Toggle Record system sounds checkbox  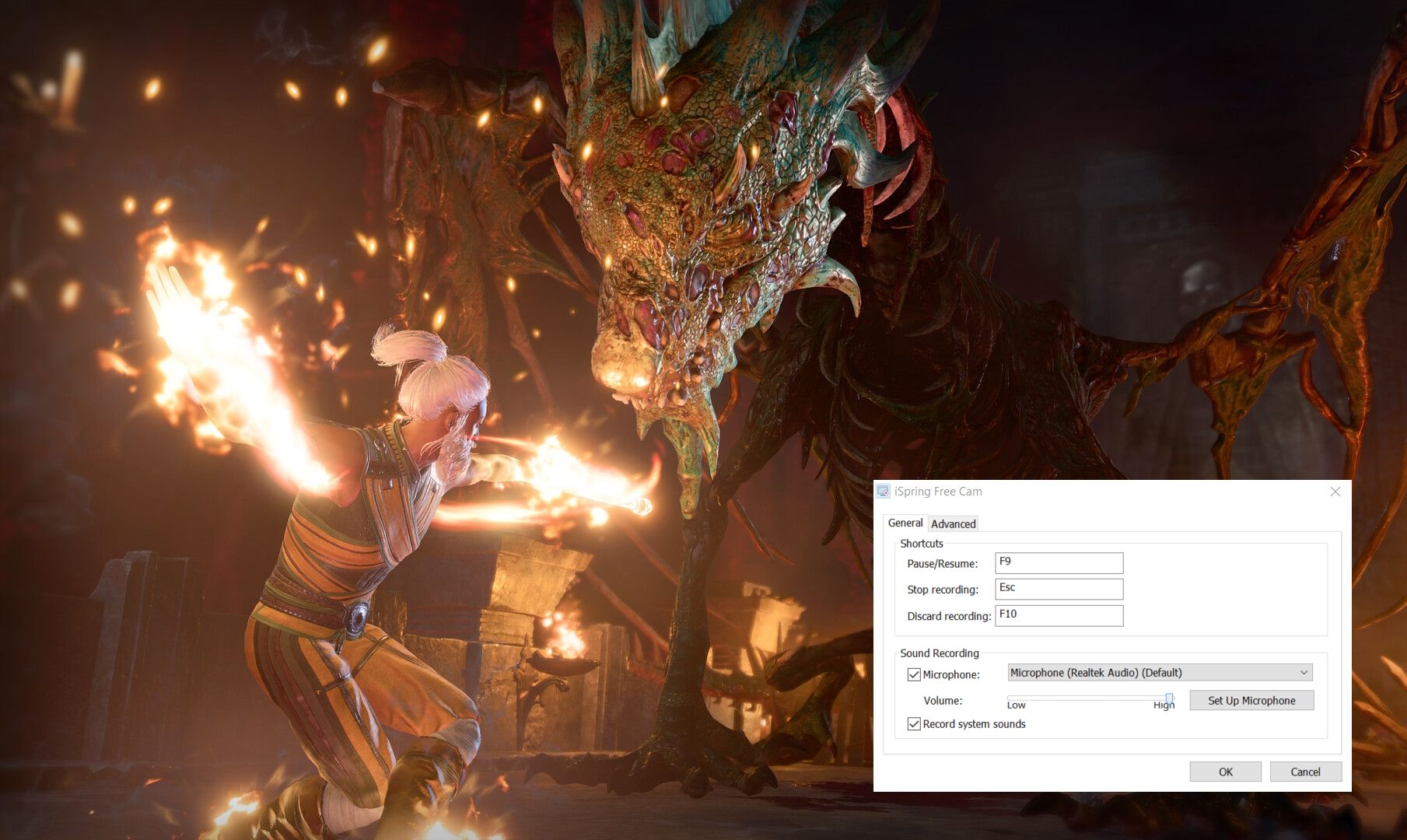point(915,724)
